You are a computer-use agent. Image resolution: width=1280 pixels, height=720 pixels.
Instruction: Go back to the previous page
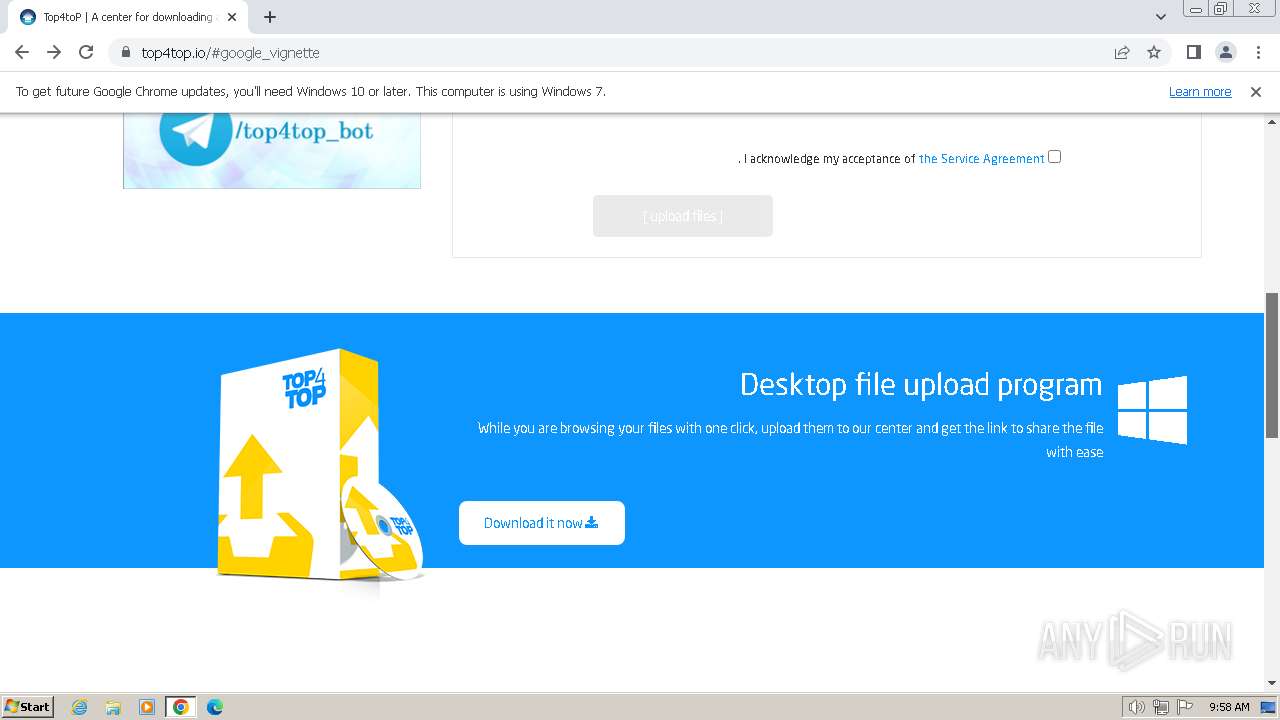point(22,52)
